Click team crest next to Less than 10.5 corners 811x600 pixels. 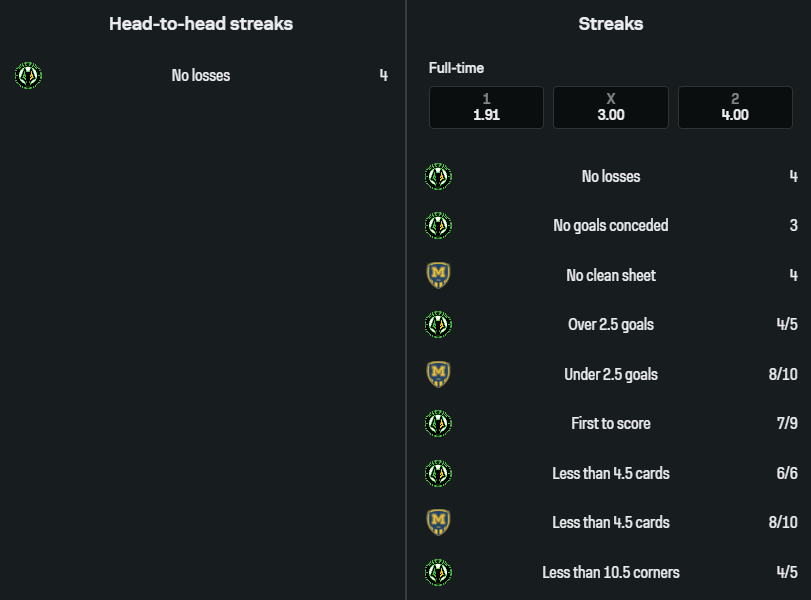(x=438, y=572)
